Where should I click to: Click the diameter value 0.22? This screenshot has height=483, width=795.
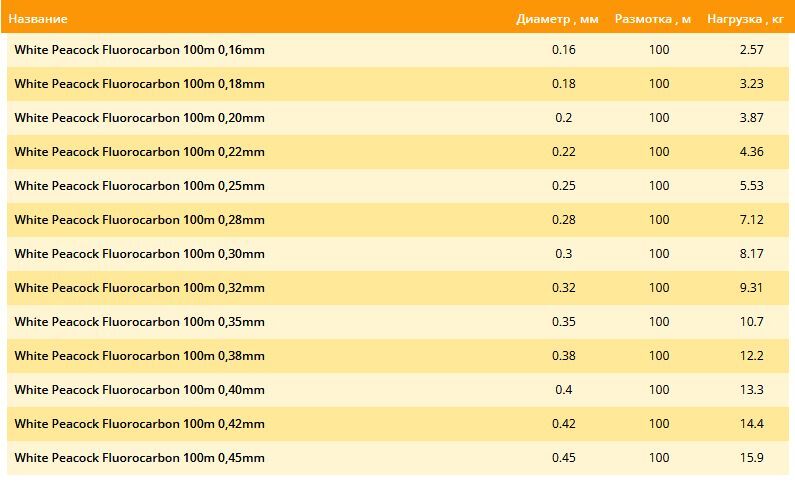[564, 152]
